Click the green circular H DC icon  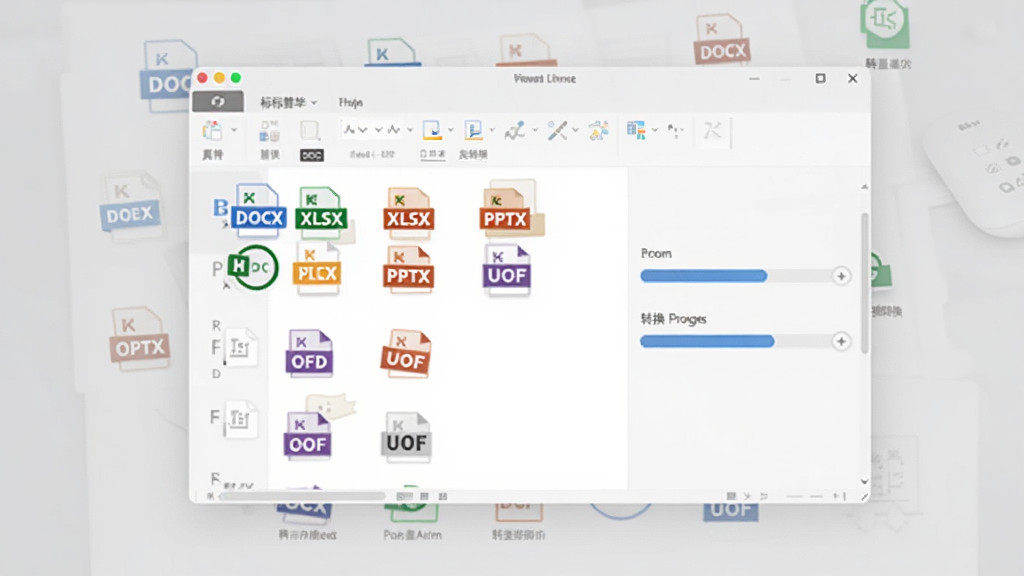click(253, 267)
